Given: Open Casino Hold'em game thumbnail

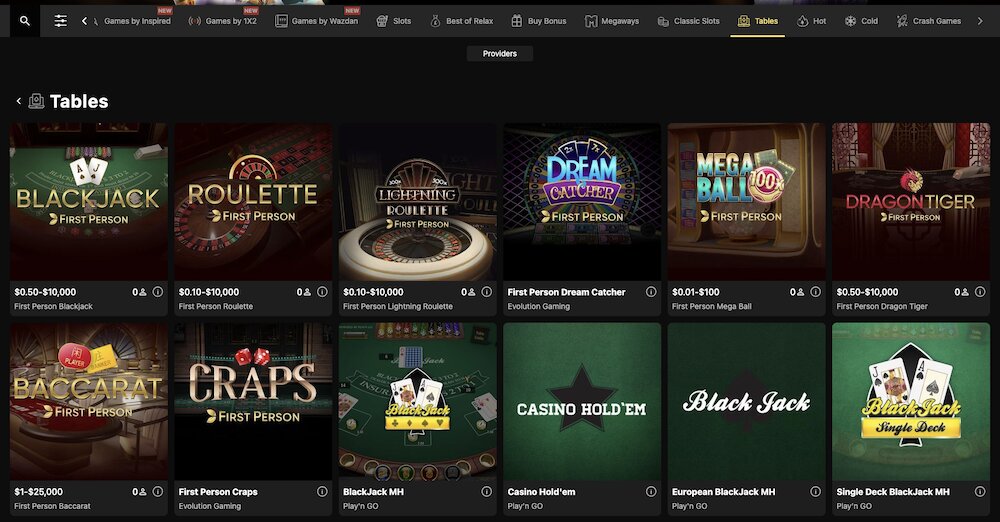Looking at the screenshot, I should pyautogui.click(x=582, y=401).
